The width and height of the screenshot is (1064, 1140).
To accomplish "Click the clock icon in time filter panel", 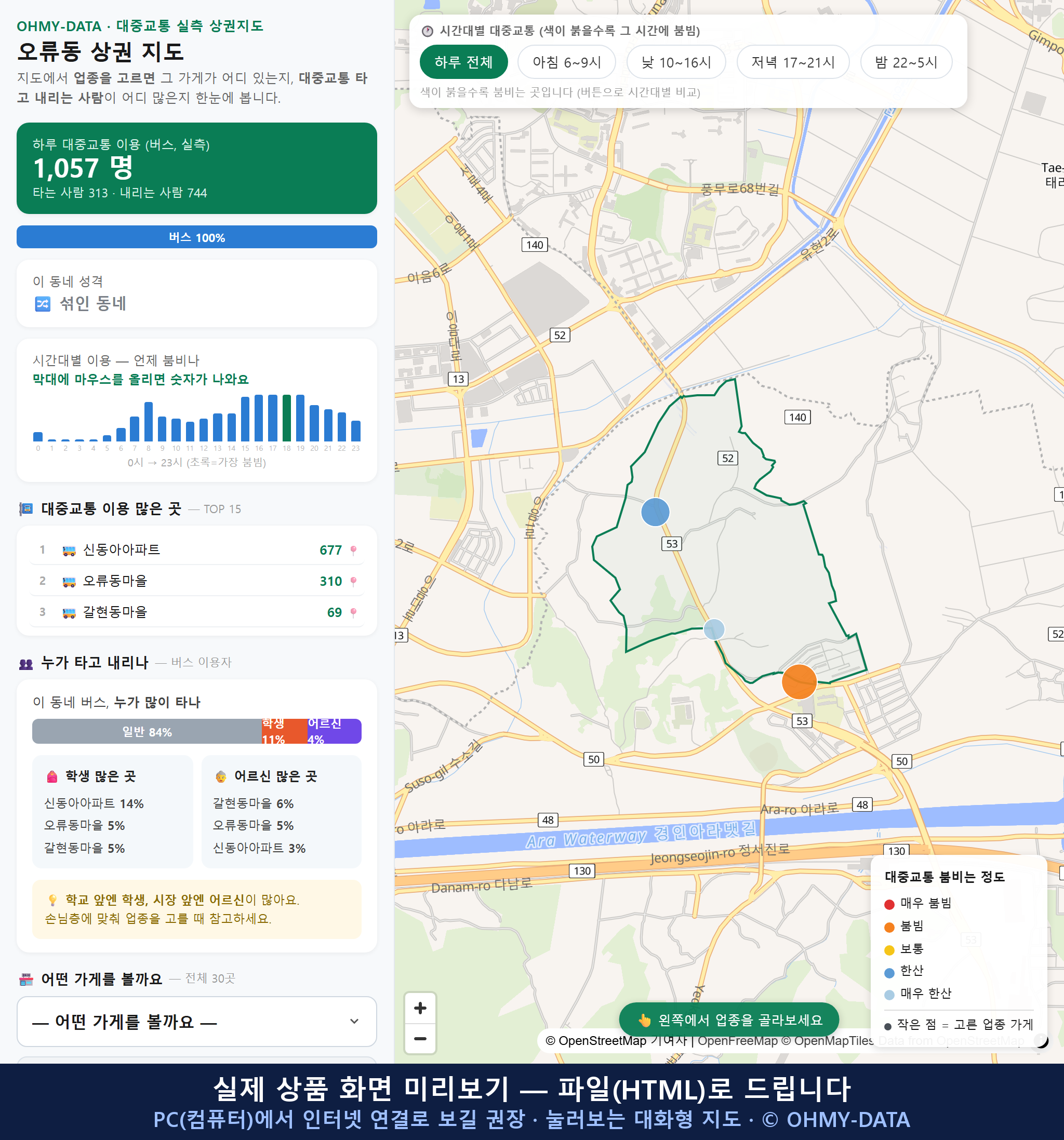I will point(428,31).
